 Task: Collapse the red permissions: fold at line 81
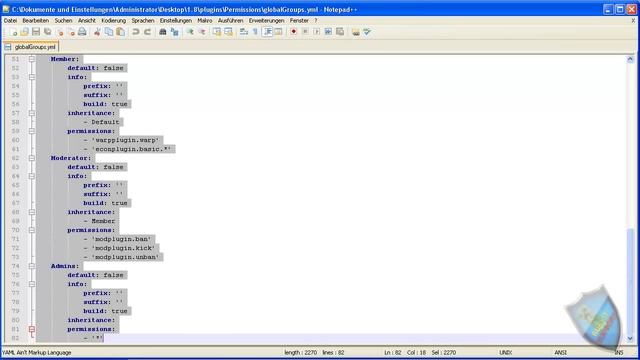coord(32,329)
